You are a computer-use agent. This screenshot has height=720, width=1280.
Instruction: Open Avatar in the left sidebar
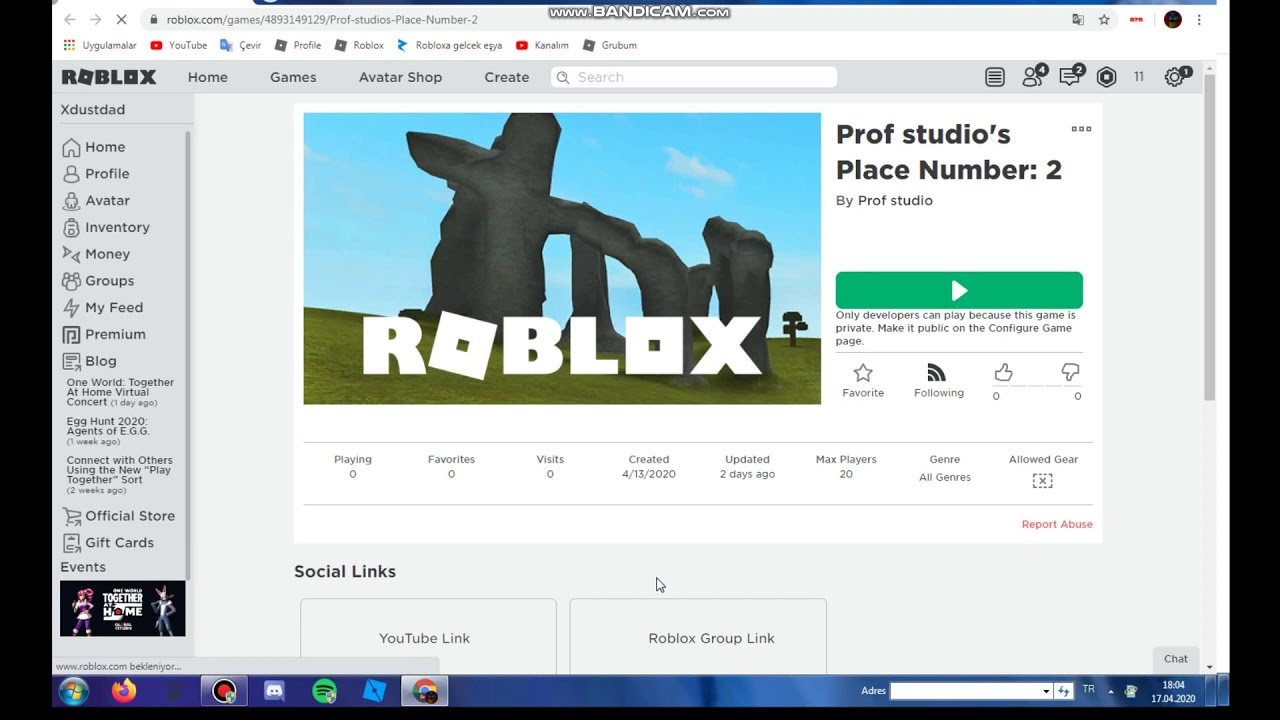point(96,201)
